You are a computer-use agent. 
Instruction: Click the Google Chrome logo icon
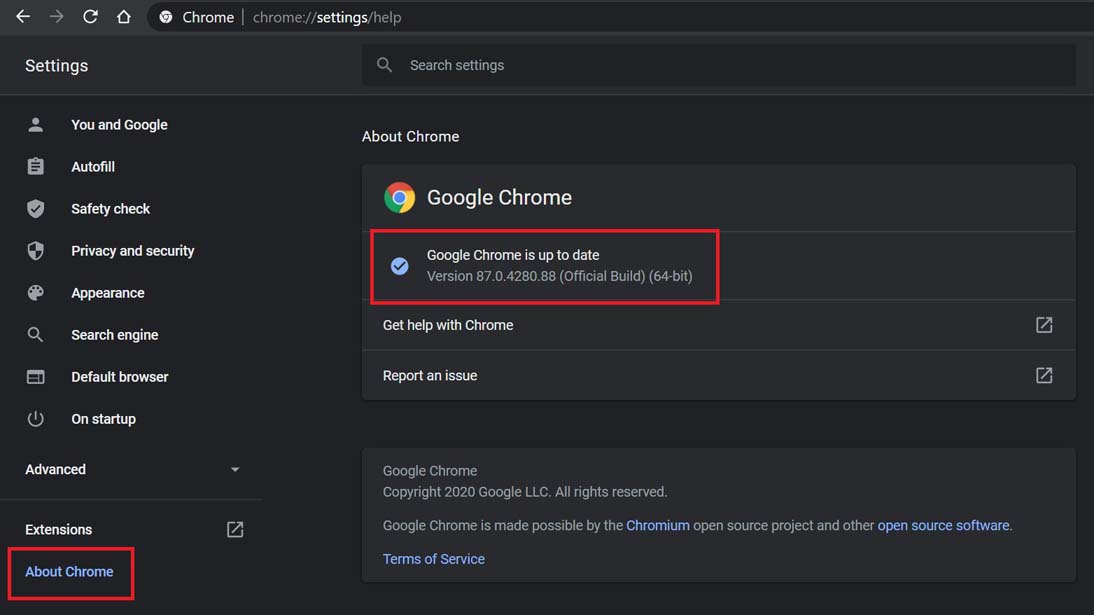pyautogui.click(x=400, y=198)
